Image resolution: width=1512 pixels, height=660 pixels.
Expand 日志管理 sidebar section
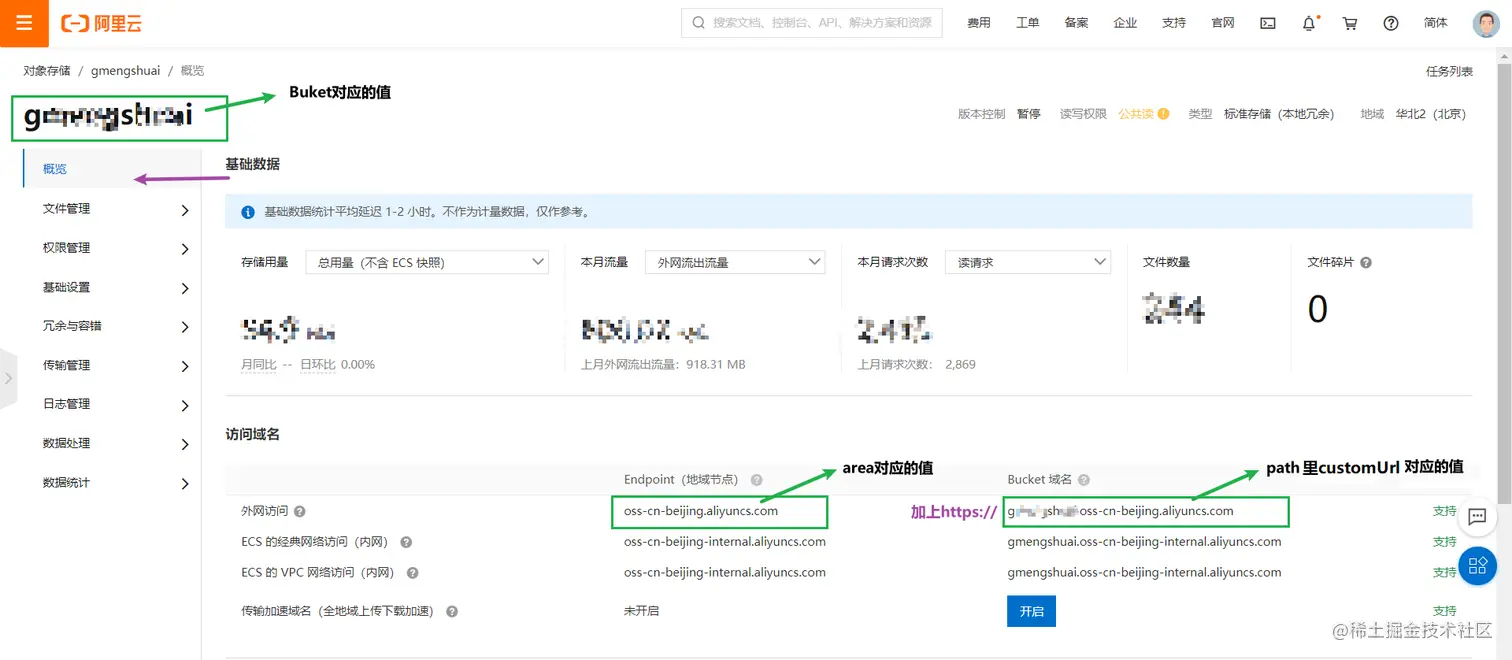pyautogui.click(x=111, y=404)
